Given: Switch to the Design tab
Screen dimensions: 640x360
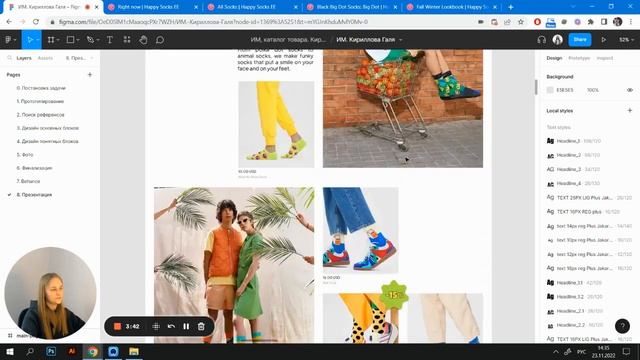Looking at the screenshot, I should [554, 58].
